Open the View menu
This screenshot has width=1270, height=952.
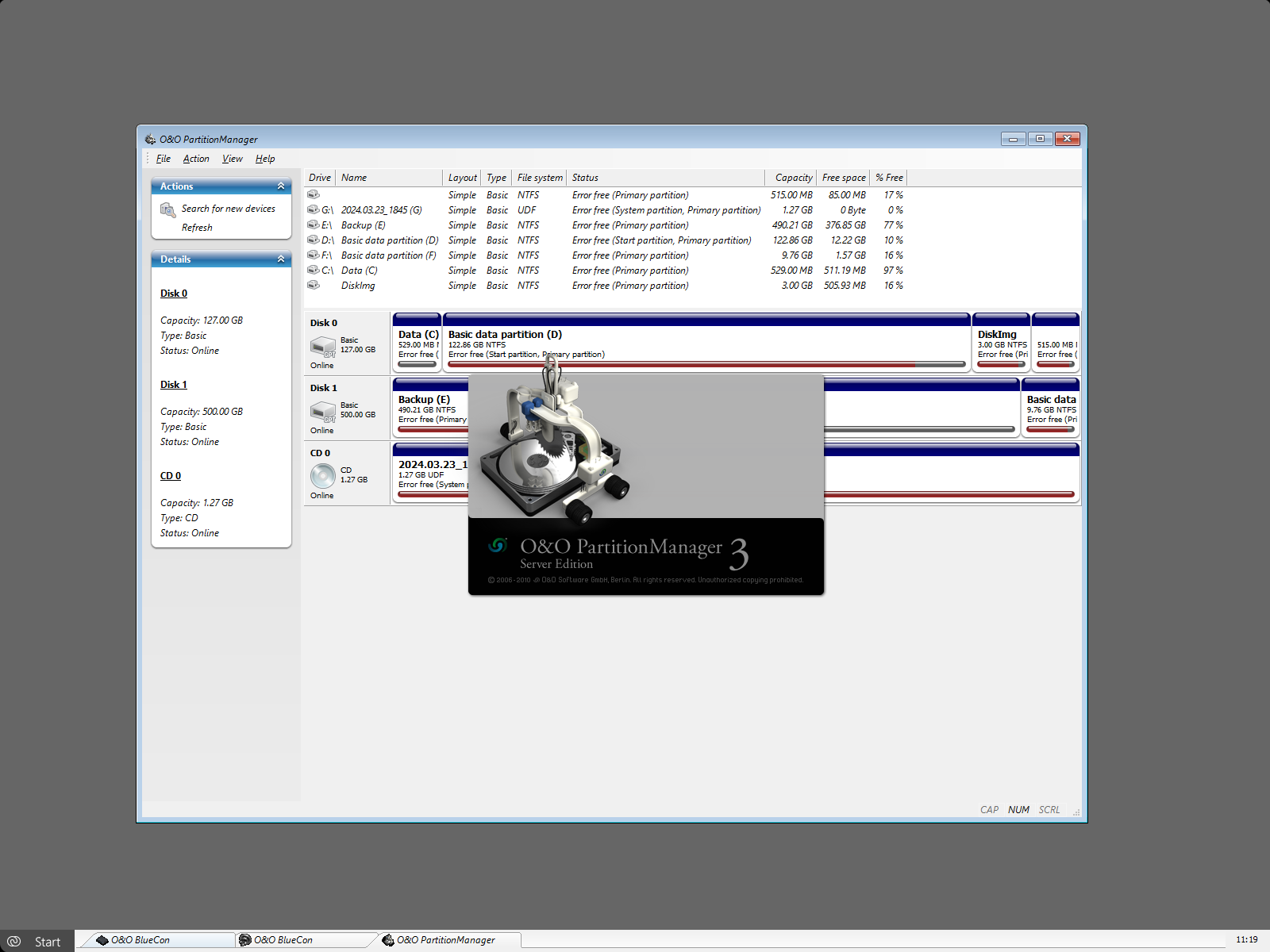[x=233, y=159]
